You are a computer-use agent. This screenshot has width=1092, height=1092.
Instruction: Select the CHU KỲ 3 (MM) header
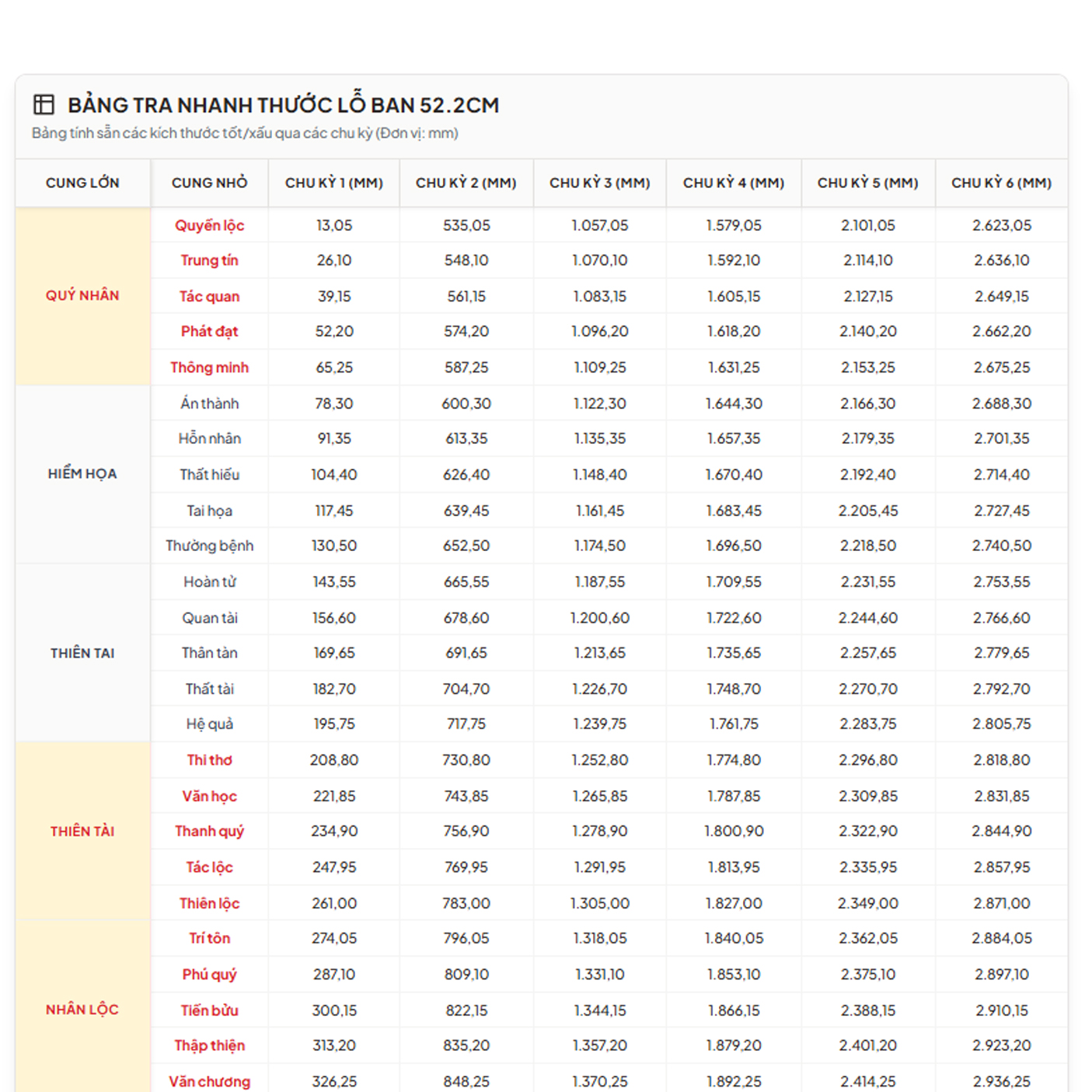(x=599, y=183)
